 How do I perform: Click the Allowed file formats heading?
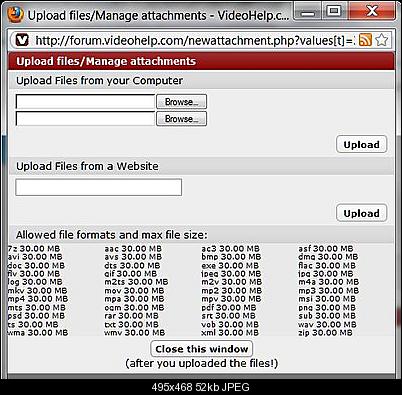[x=112, y=235]
